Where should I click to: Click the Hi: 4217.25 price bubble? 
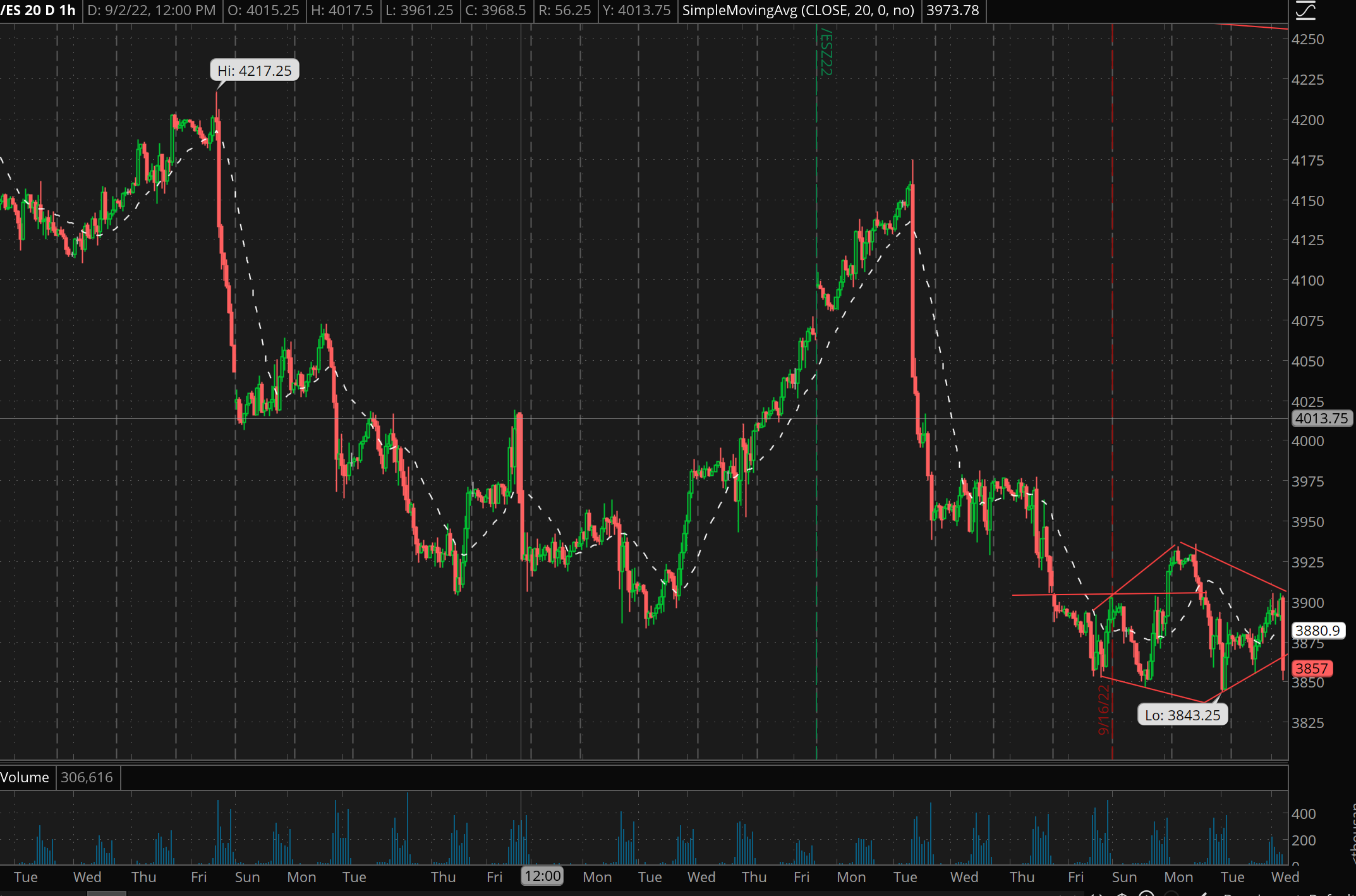pyautogui.click(x=254, y=70)
